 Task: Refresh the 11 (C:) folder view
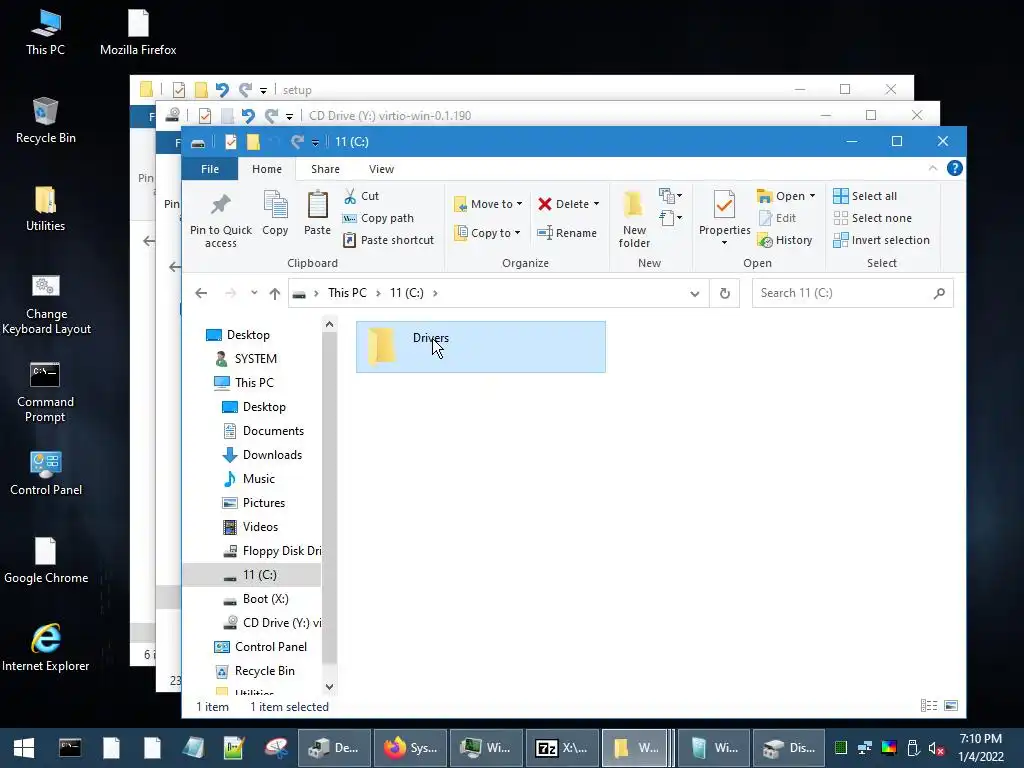[724, 293]
